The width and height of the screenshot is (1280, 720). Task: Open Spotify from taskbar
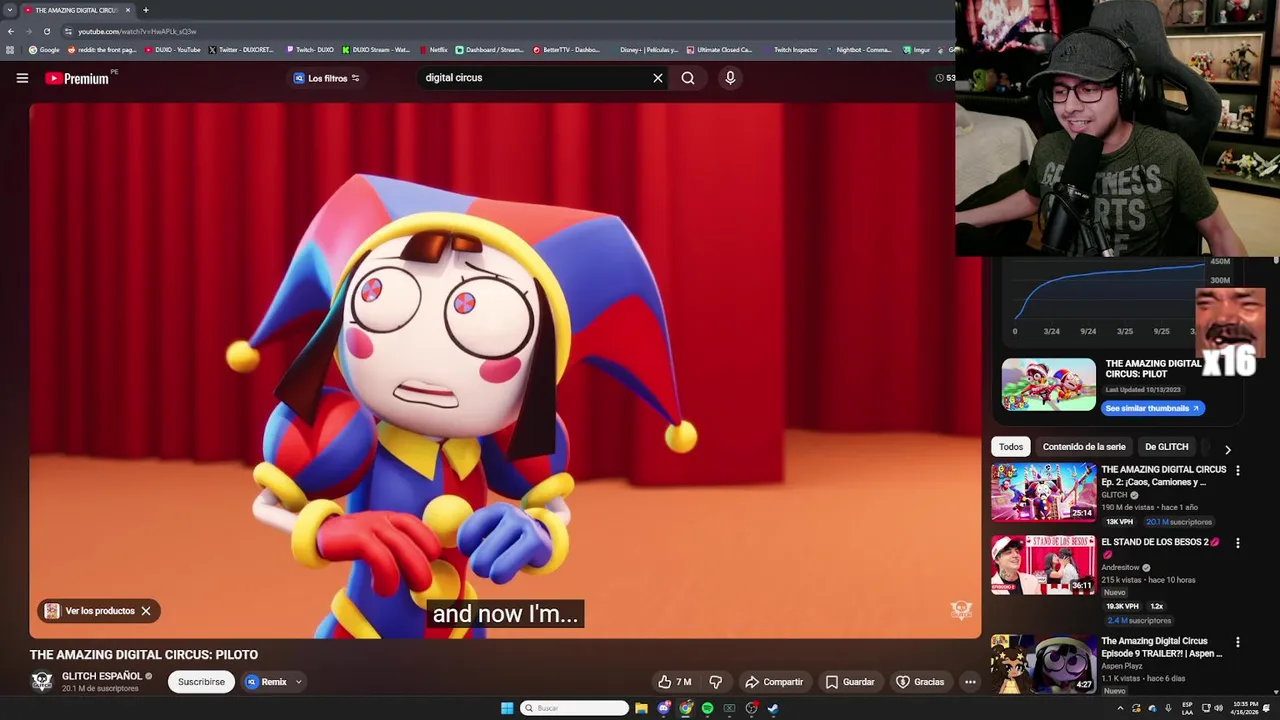[x=708, y=708]
